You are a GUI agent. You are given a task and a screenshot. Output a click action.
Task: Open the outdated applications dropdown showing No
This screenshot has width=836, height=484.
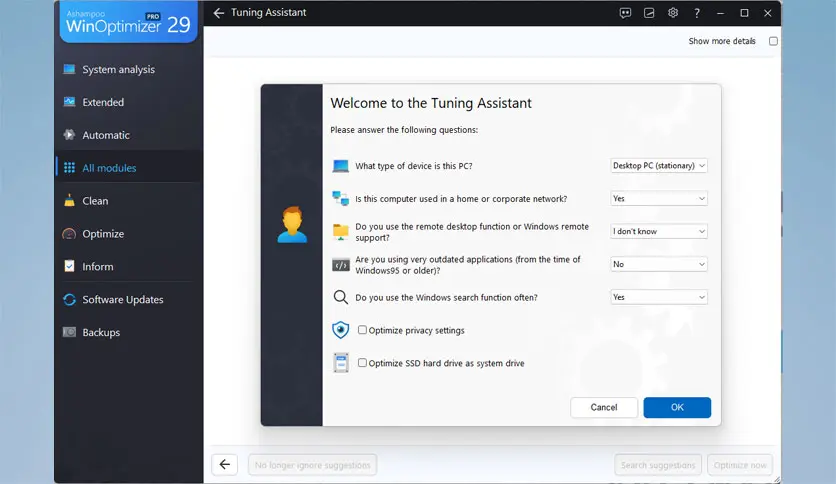659,264
